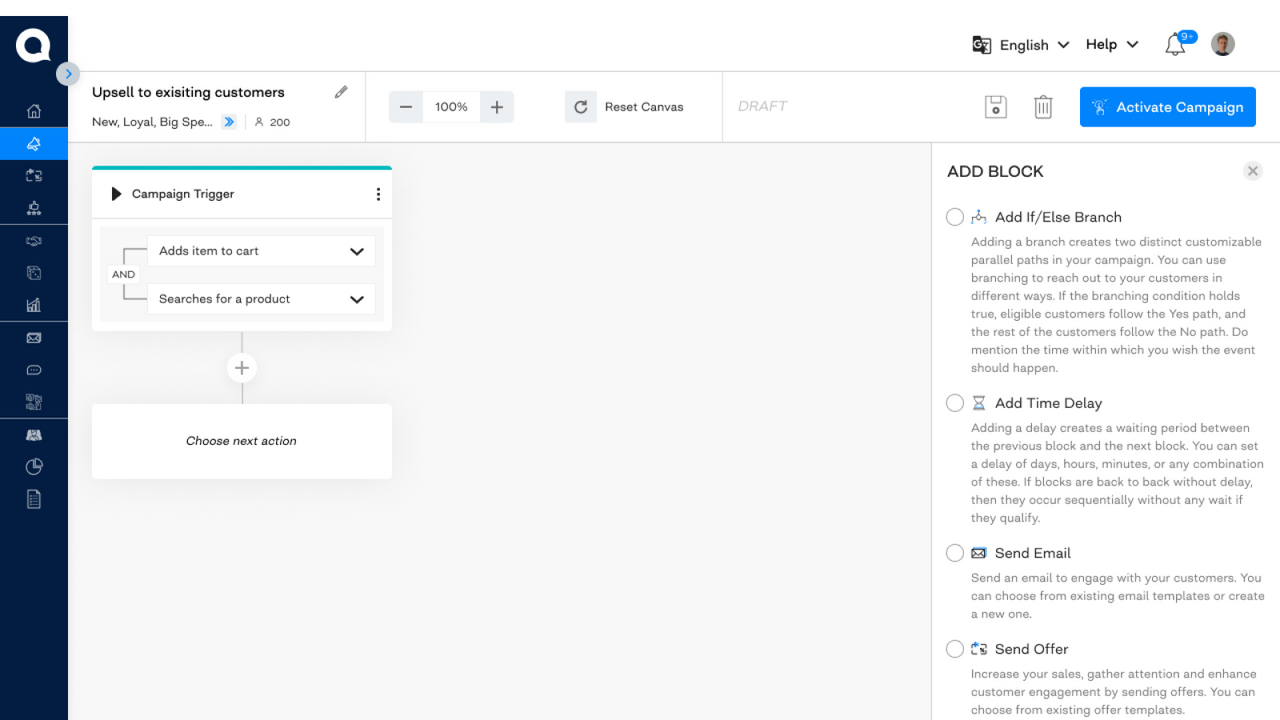Open the user profile avatar
The image size is (1280, 720).
1223,44
